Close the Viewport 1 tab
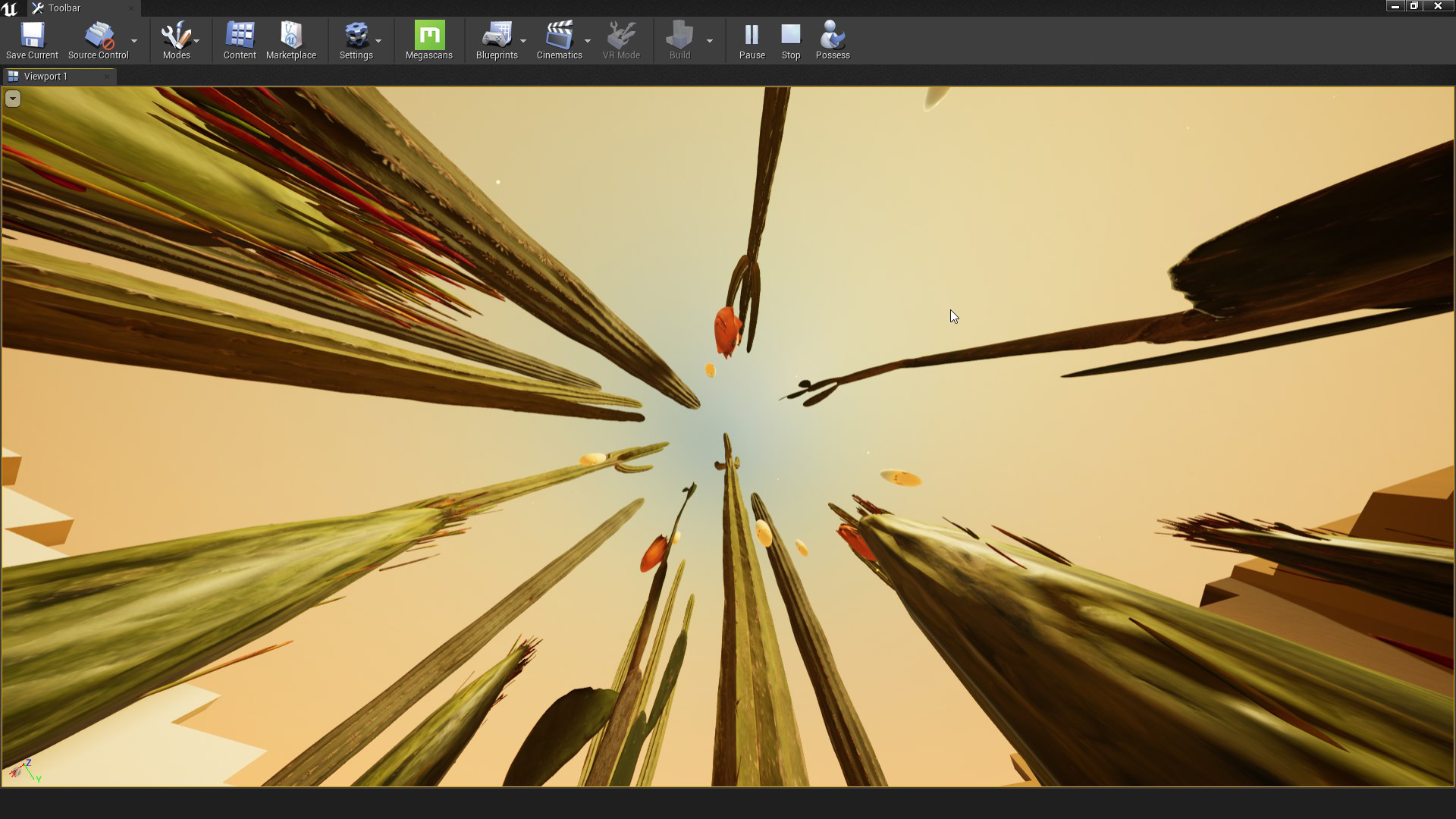 pyautogui.click(x=107, y=77)
